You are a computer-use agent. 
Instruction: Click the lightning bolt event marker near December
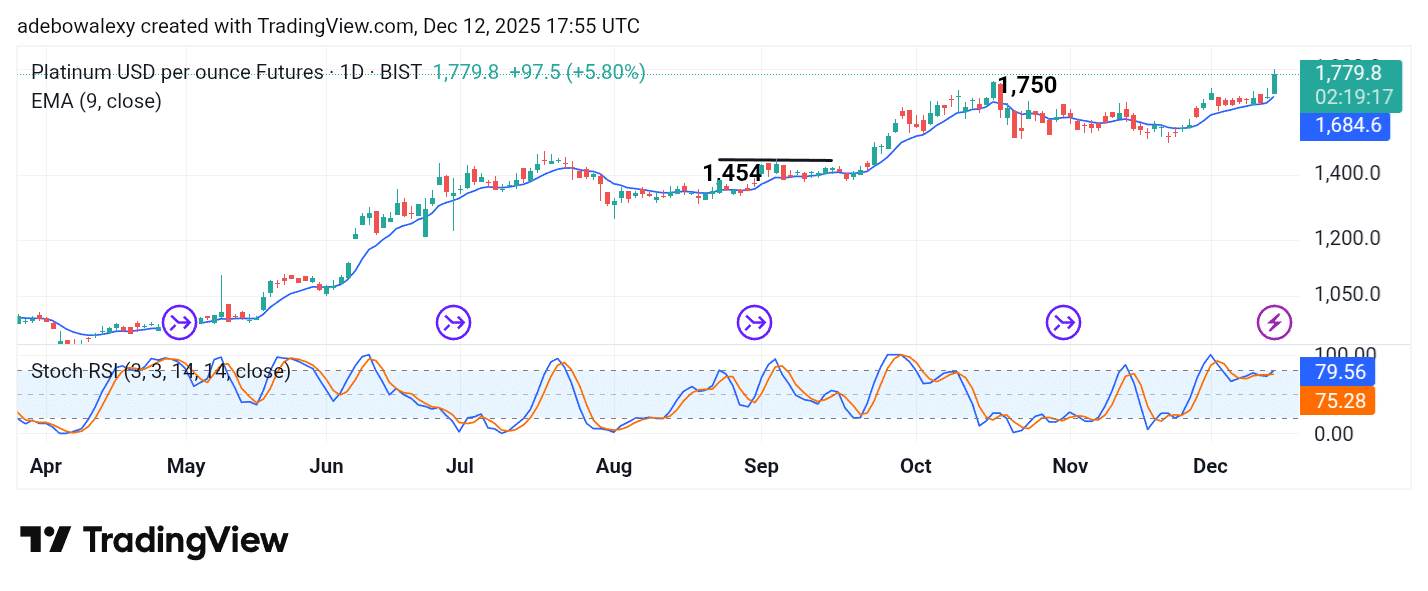pos(1274,322)
